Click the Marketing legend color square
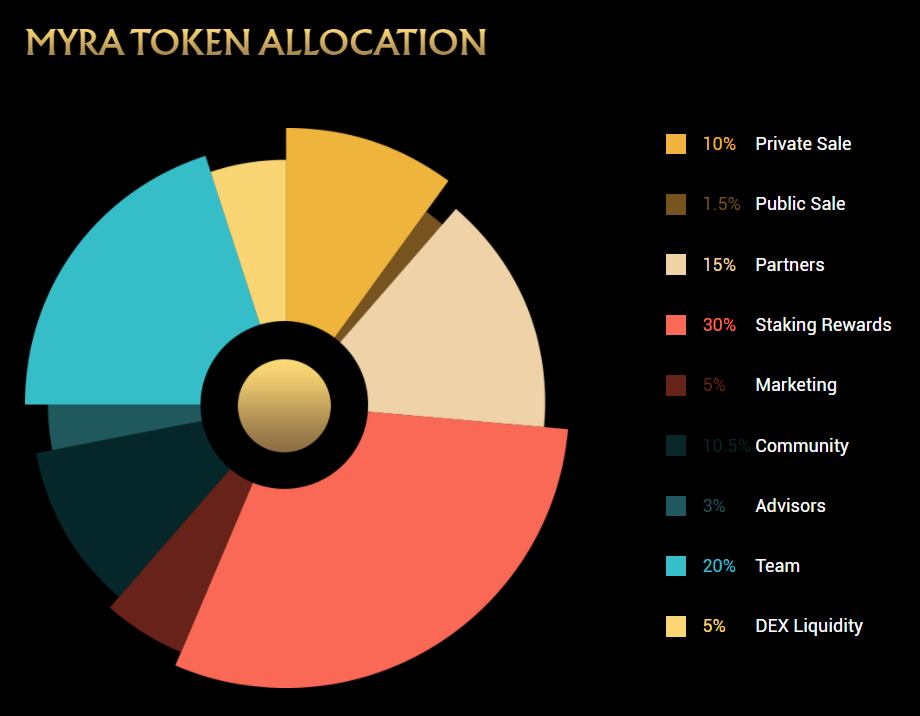The width and height of the screenshot is (920, 716). (676, 385)
